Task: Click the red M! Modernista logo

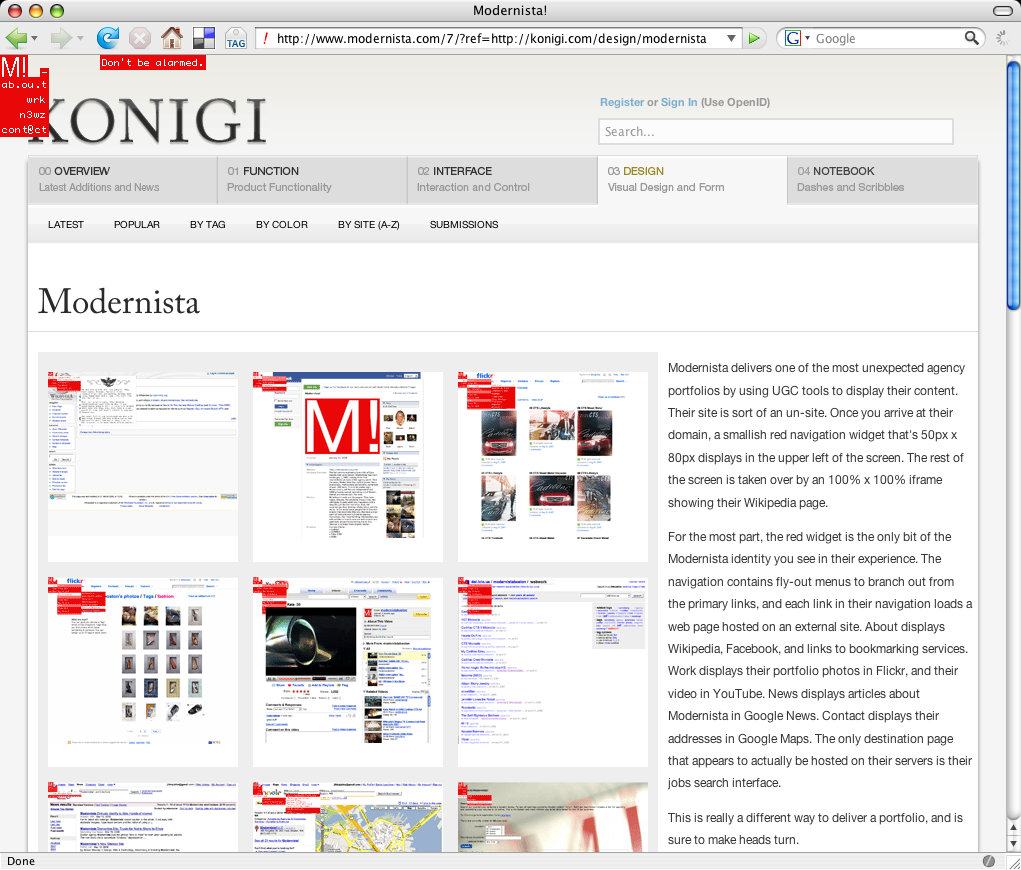Action: (14, 67)
